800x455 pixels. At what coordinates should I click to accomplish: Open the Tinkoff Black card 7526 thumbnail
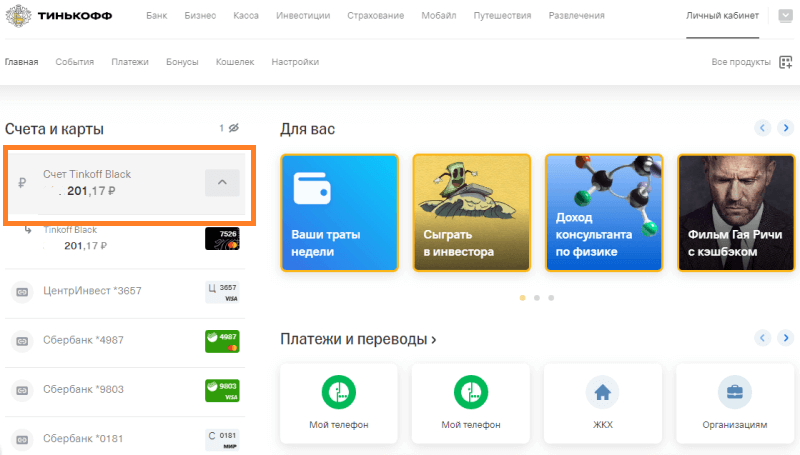[x=222, y=239]
